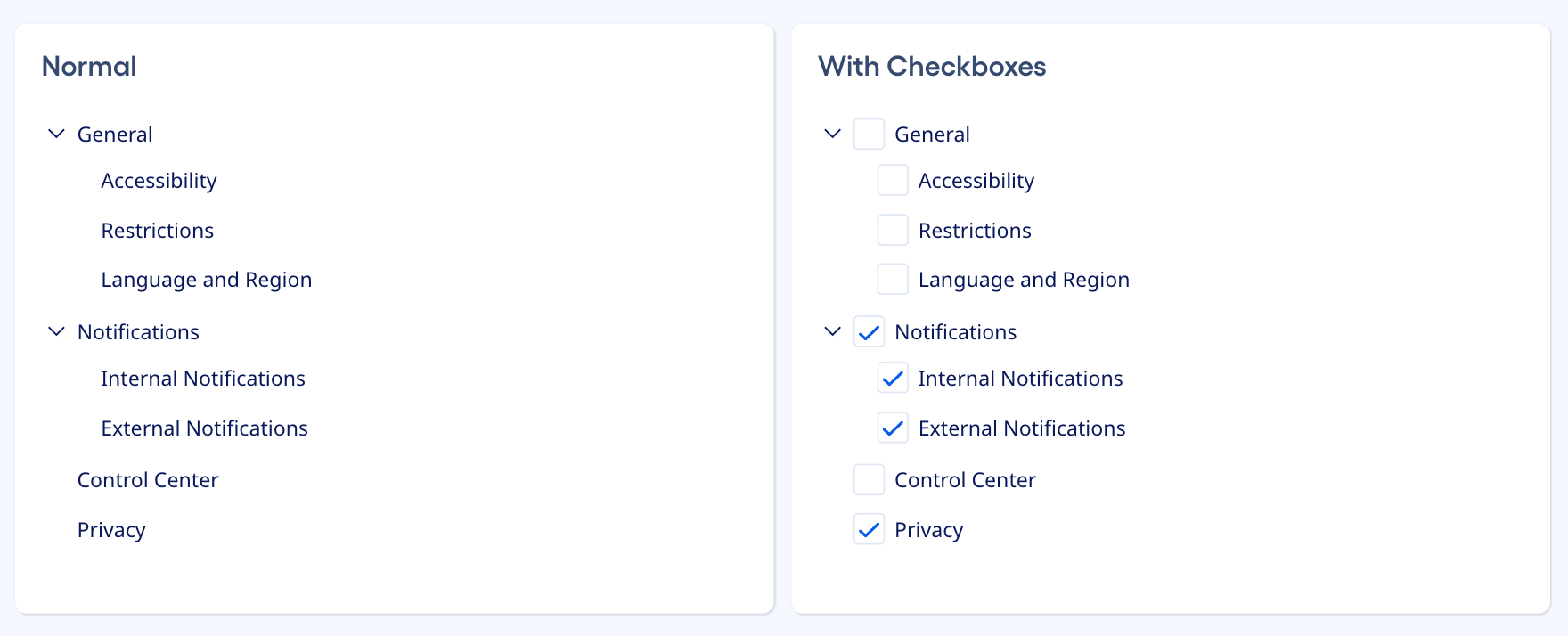Uncheck the External Notifications checkbox

(x=892, y=428)
